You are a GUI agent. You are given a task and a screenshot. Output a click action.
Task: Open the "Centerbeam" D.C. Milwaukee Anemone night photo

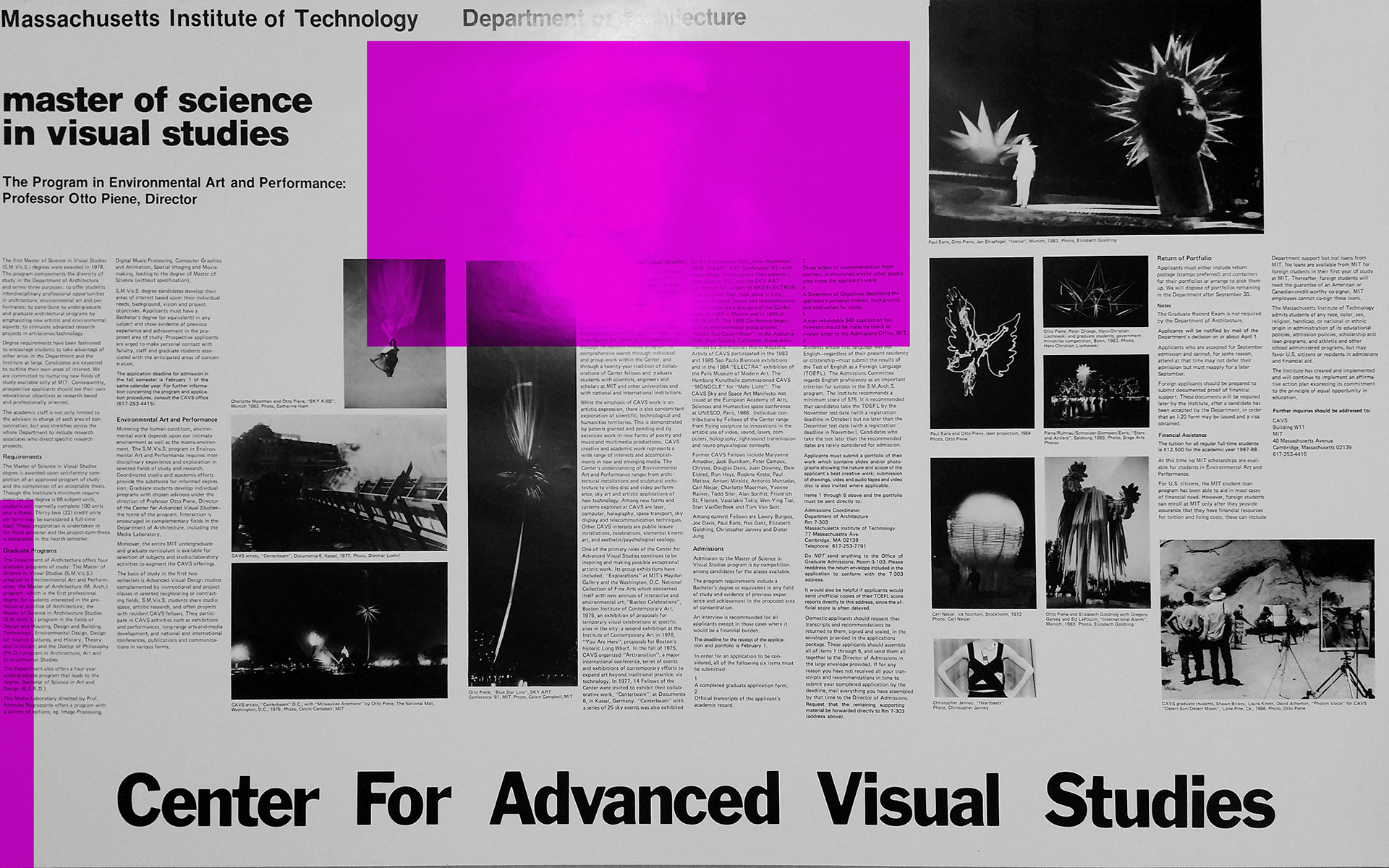click(339, 631)
